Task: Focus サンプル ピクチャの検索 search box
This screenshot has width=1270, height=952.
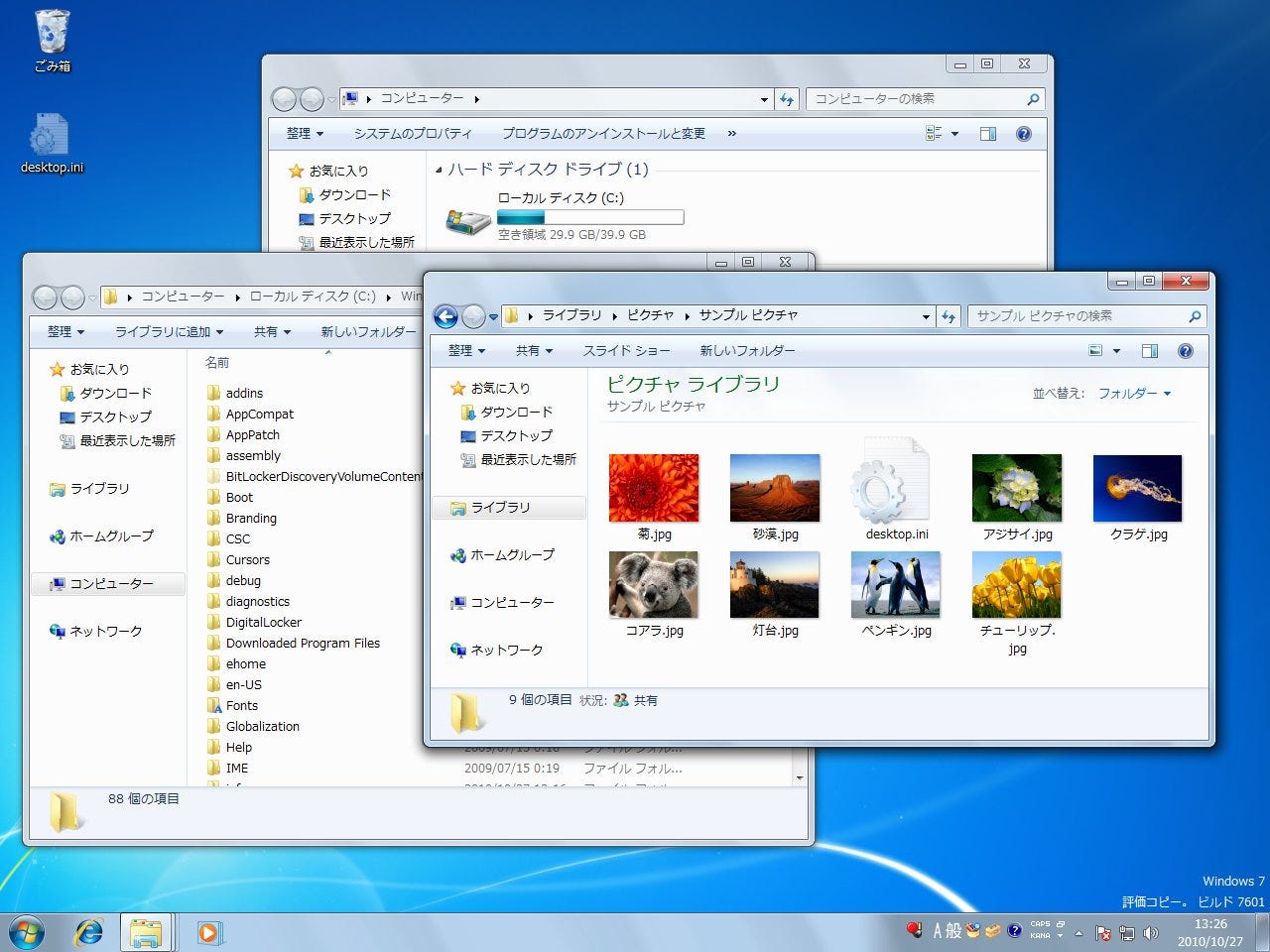Action: pyautogui.click(x=1086, y=316)
